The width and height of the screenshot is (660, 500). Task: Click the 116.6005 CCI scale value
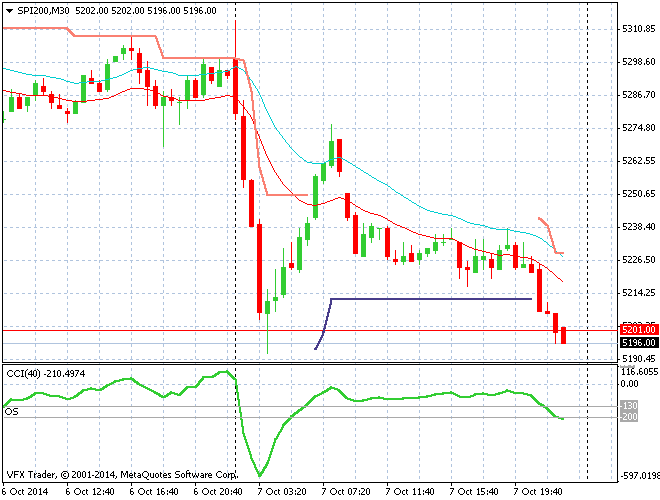click(x=638, y=371)
